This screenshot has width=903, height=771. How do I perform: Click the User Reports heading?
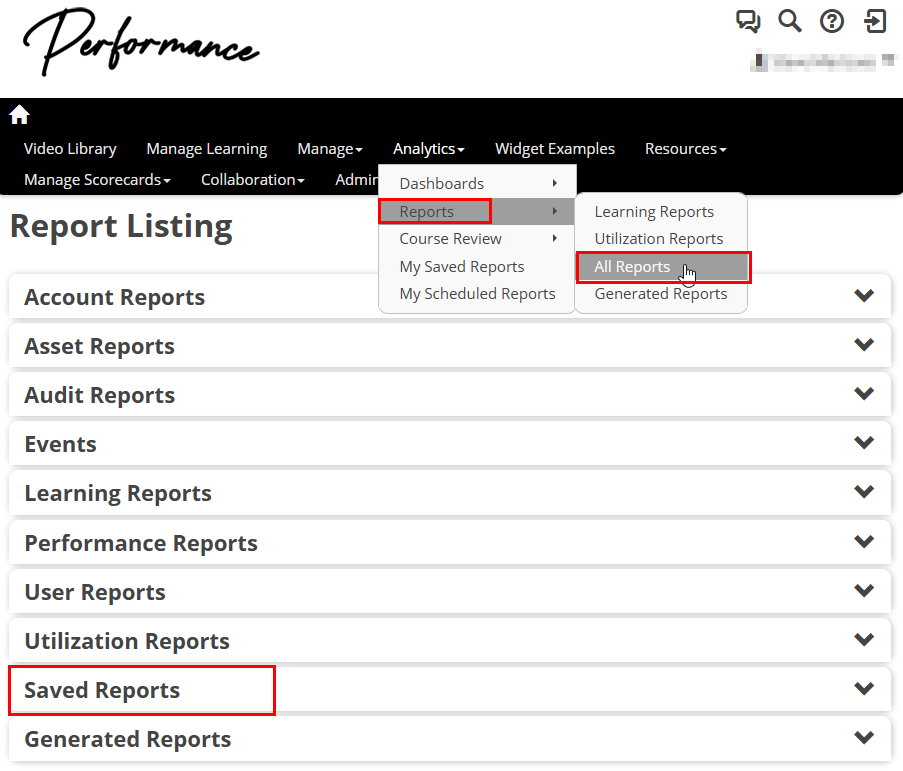[x=95, y=592]
